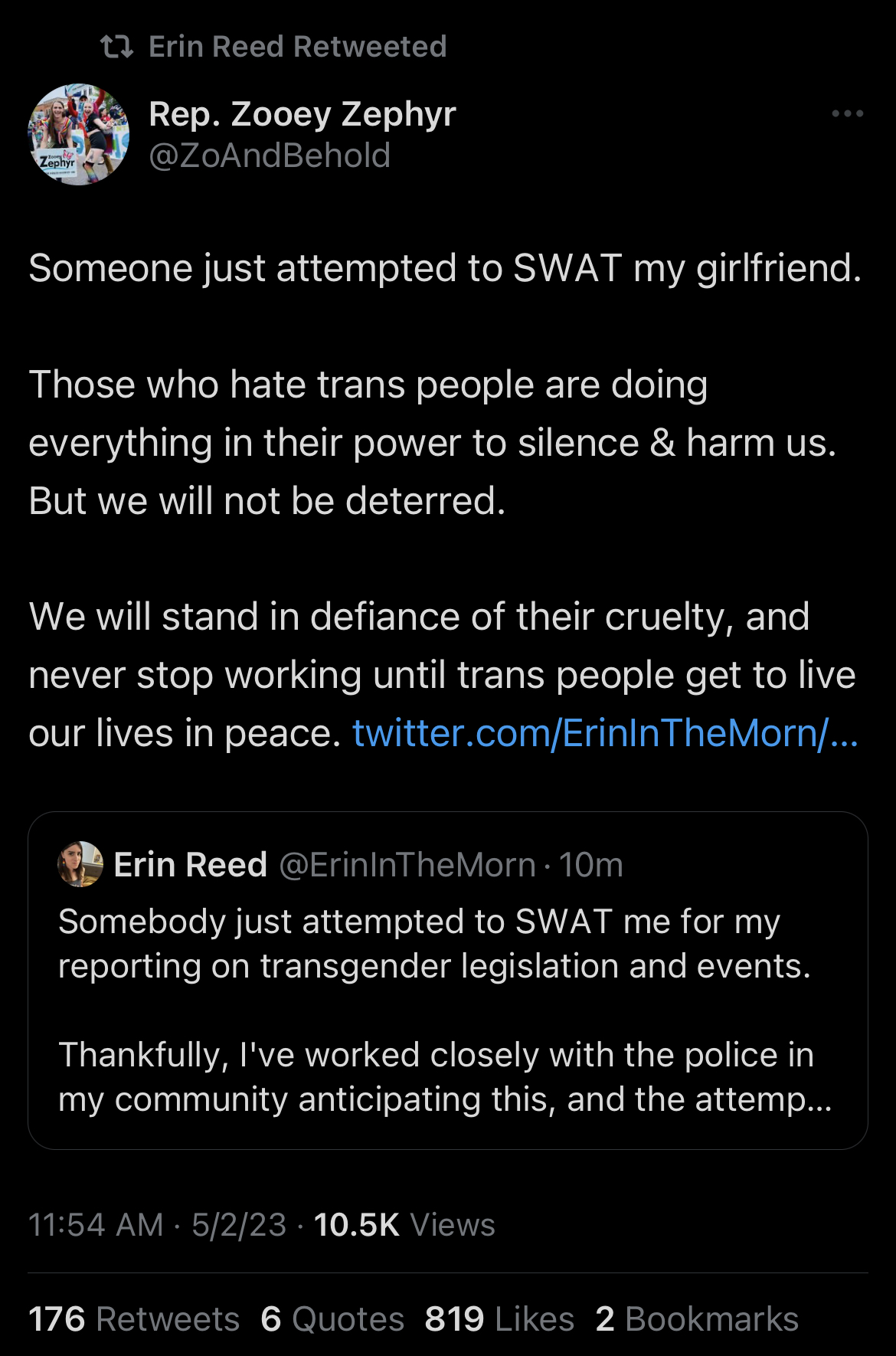
Task: Open the three-dot more options menu
Action: coord(847,114)
